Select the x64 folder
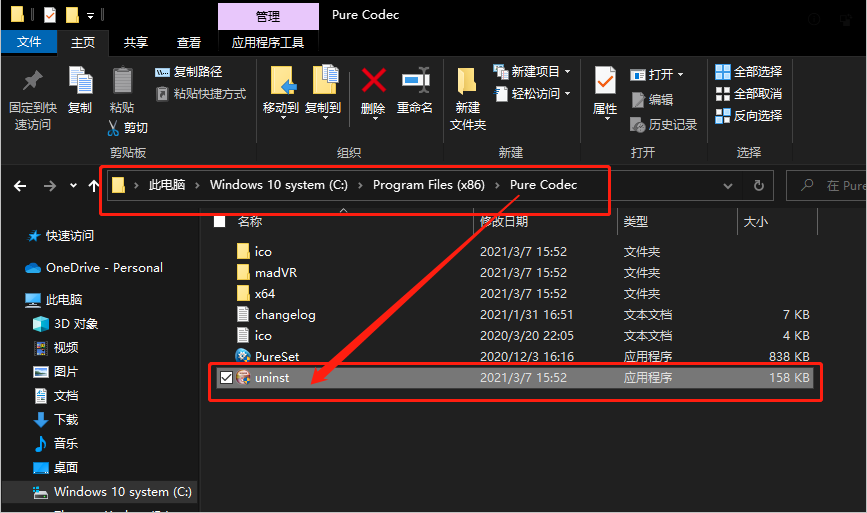Image resolution: width=867 pixels, height=513 pixels. point(256,294)
